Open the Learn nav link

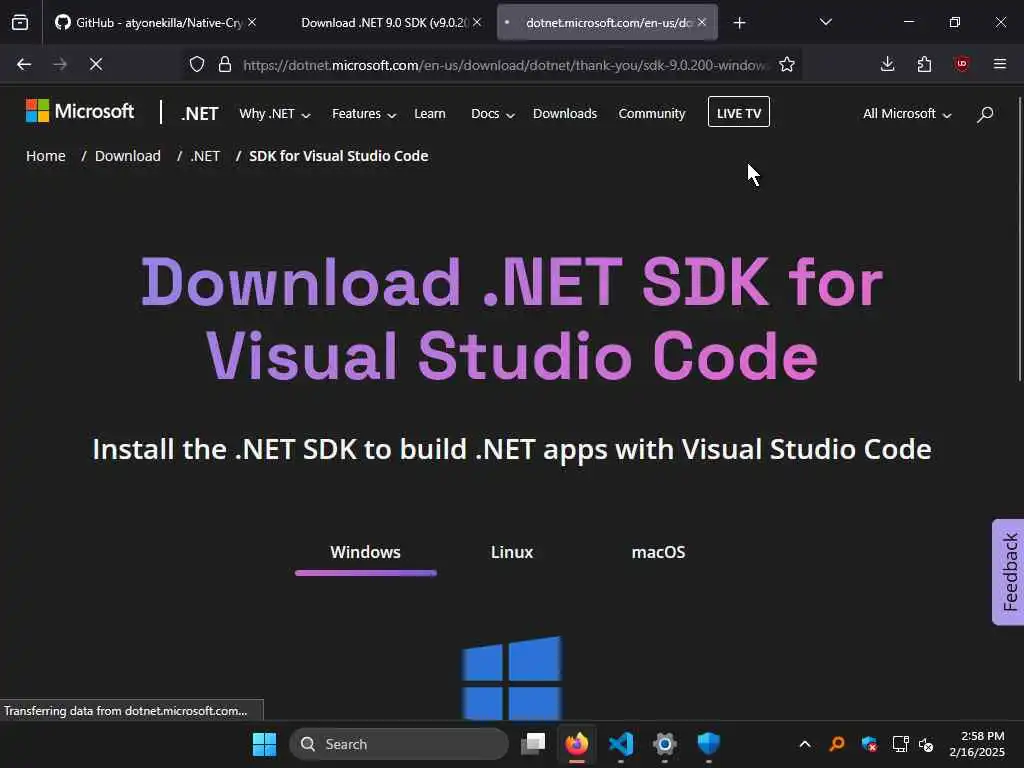[430, 114]
